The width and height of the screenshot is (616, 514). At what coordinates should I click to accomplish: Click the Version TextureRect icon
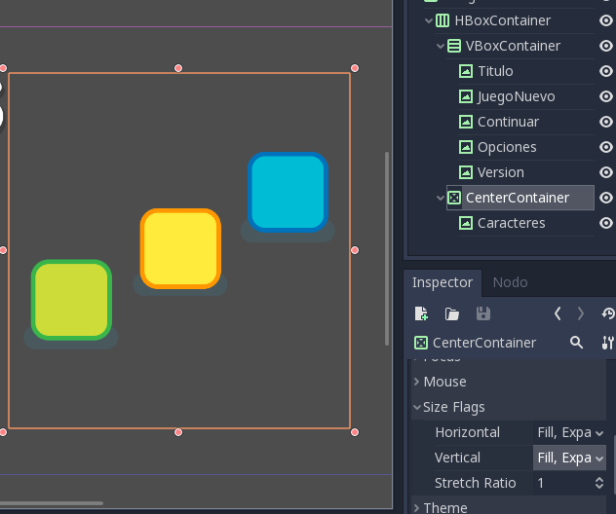pyautogui.click(x=466, y=173)
